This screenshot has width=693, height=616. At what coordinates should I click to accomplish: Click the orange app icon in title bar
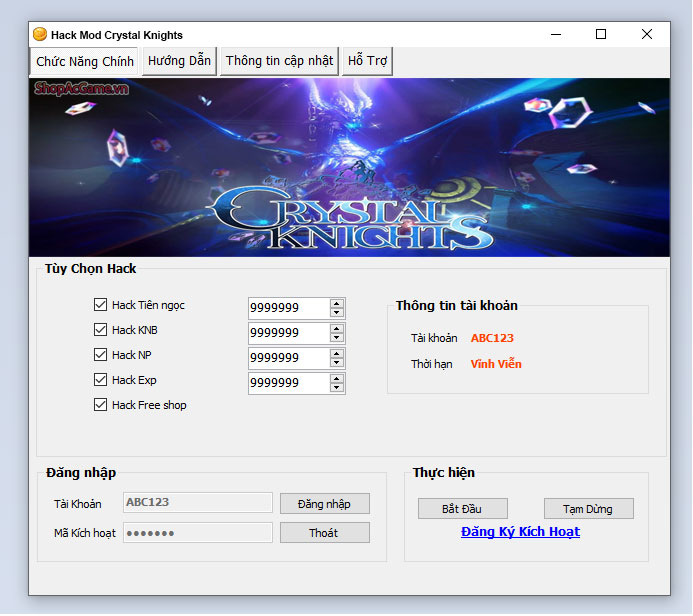[40, 34]
